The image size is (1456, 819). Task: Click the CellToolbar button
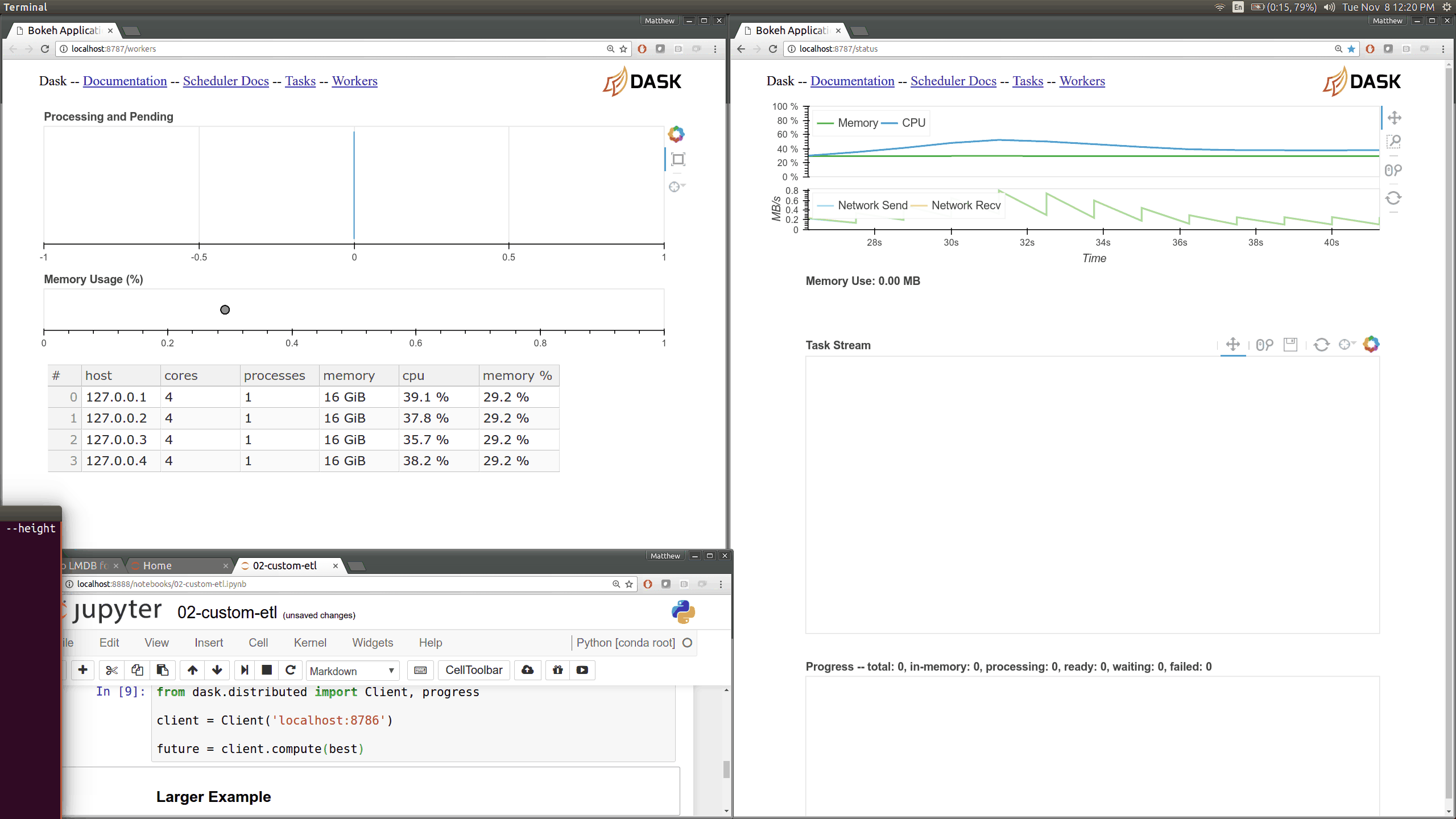tap(473, 670)
